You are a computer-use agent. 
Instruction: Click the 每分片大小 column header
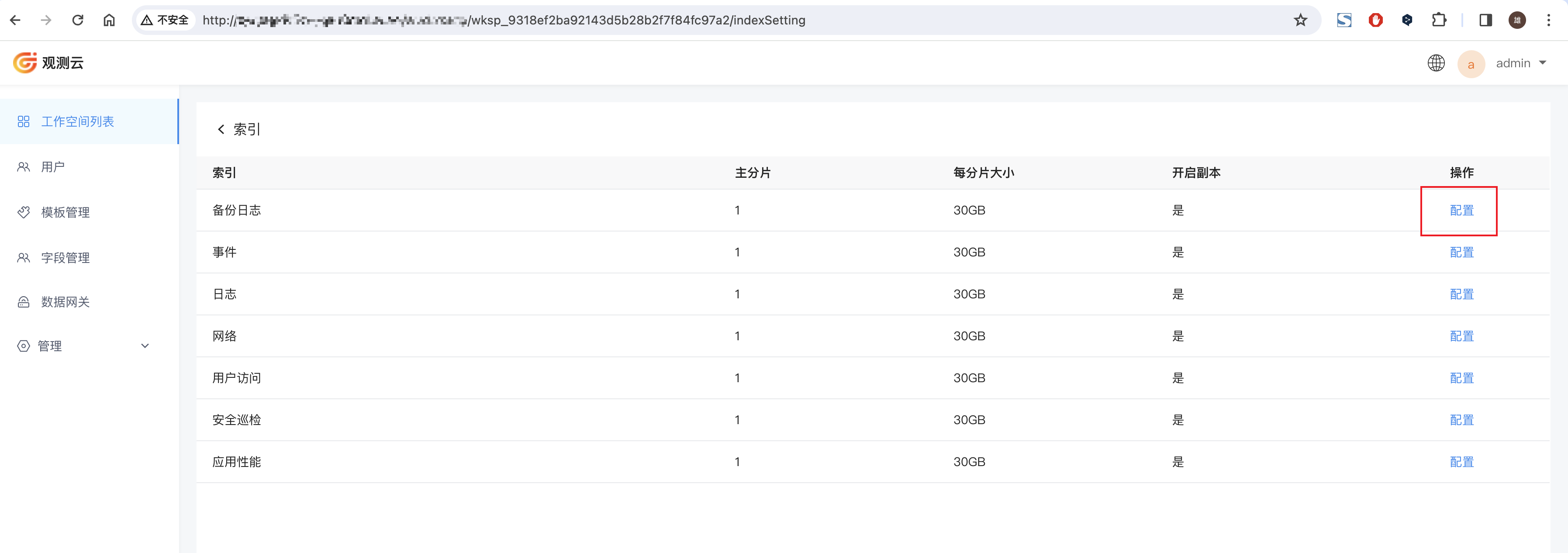(x=984, y=173)
